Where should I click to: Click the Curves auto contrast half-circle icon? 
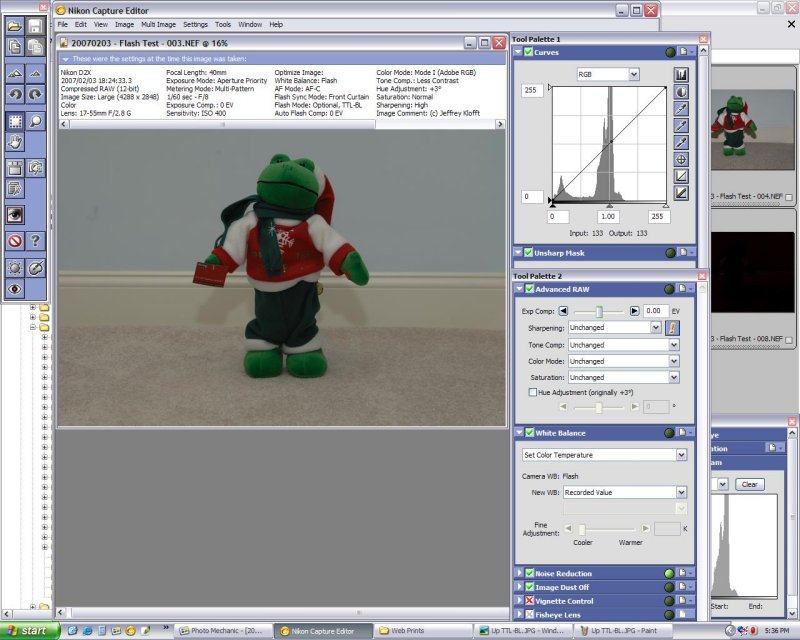(x=681, y=92)
